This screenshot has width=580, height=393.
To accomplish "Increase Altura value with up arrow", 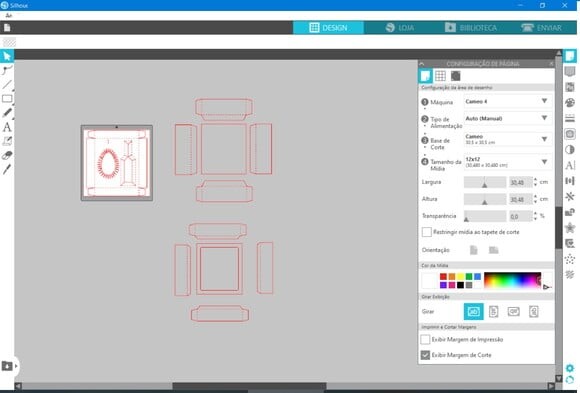I will (535, 196).
